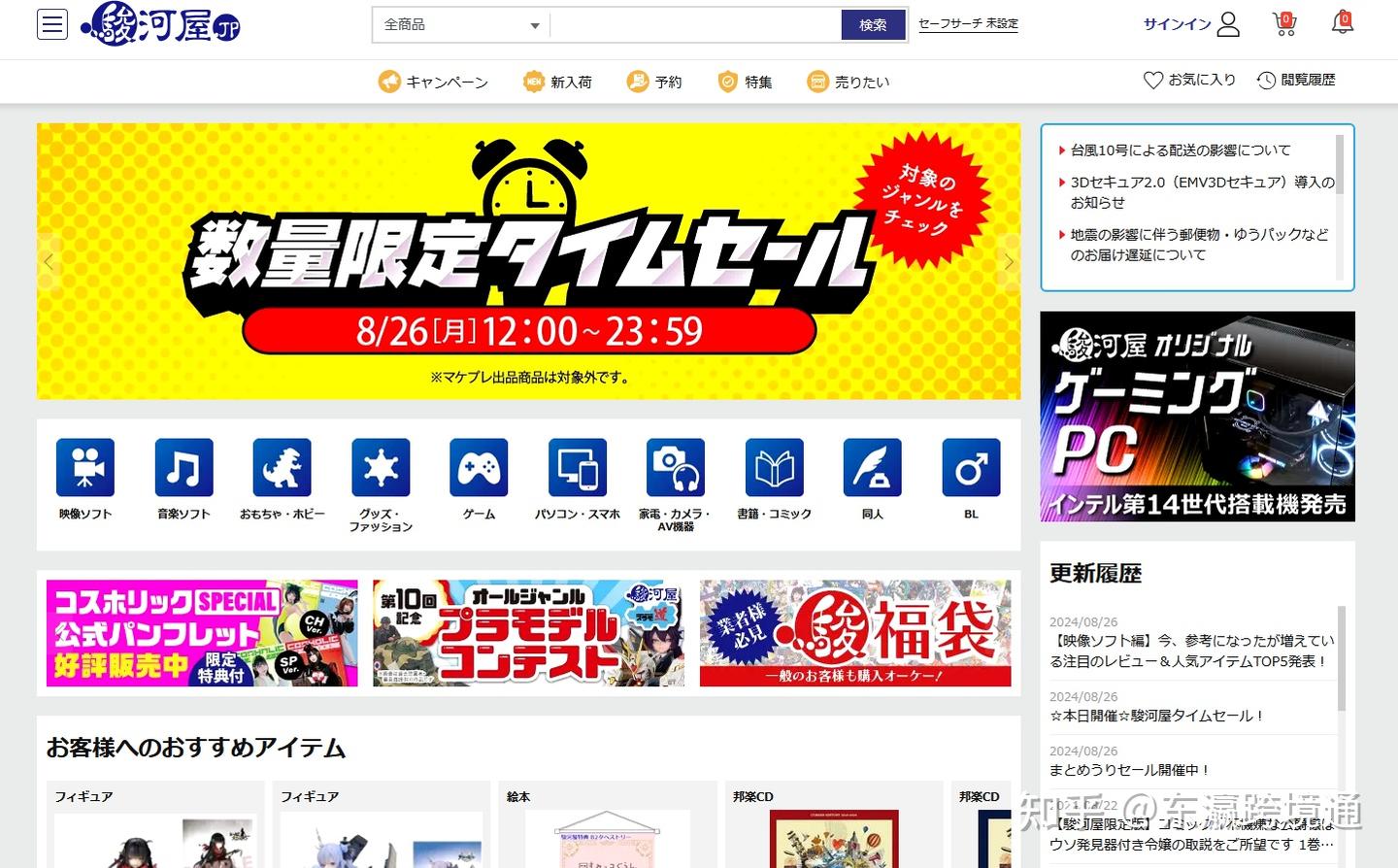Open the 全商品 category dropdown
This screenshot has height=868, width=1398.
pos(461,25)
